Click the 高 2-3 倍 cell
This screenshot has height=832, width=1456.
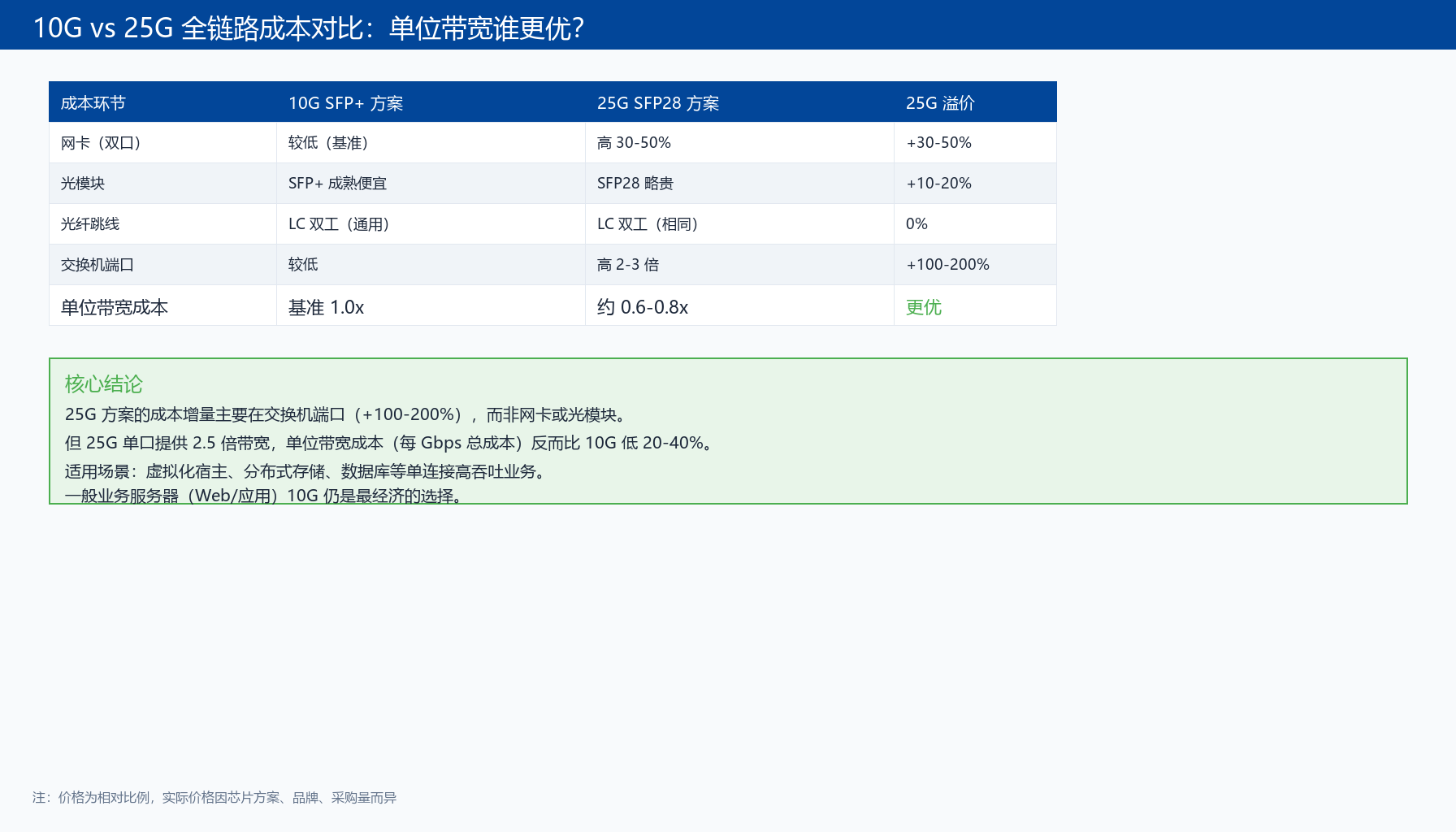(x=739, y=265)
